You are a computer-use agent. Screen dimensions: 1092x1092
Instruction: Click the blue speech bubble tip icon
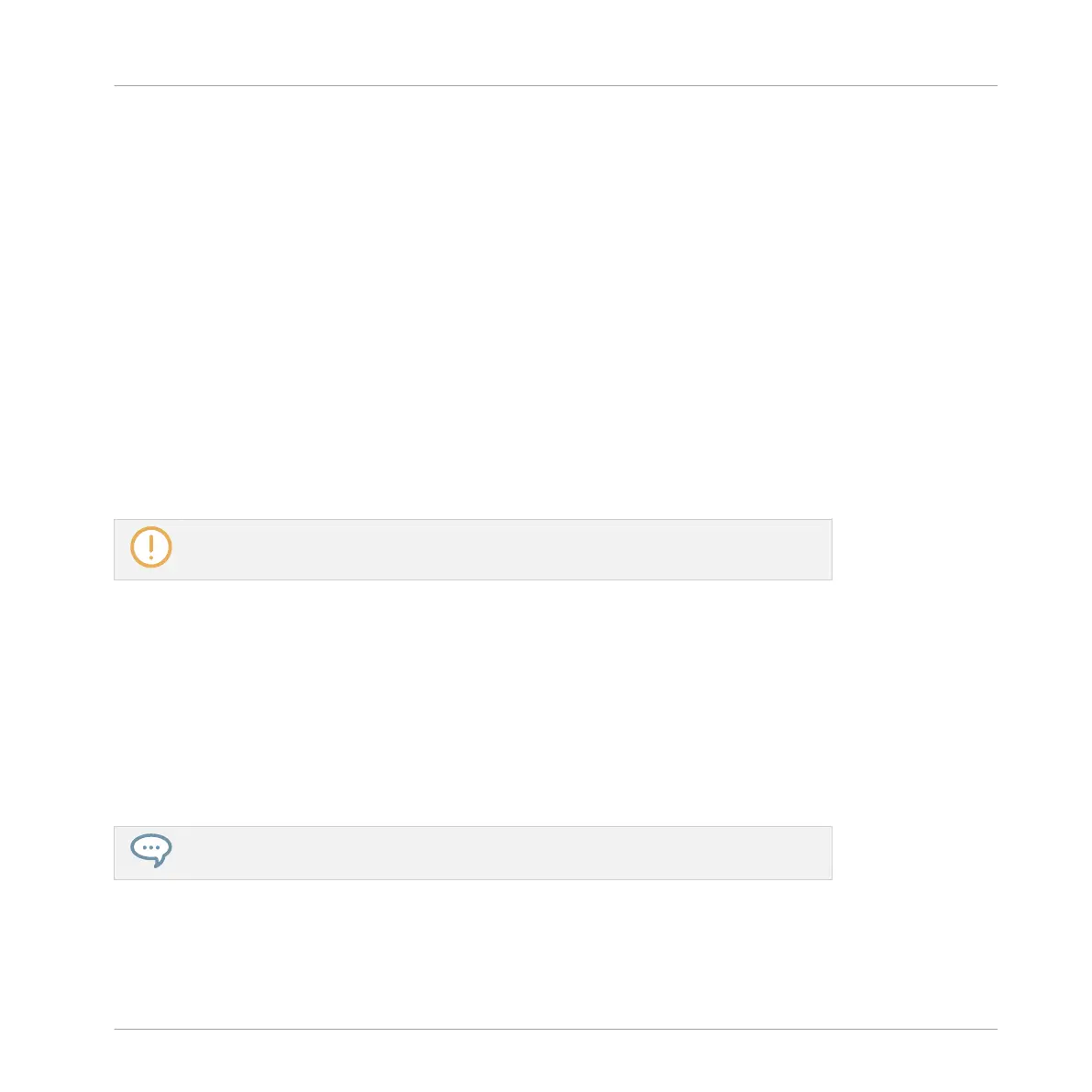[x=151, y=850]
